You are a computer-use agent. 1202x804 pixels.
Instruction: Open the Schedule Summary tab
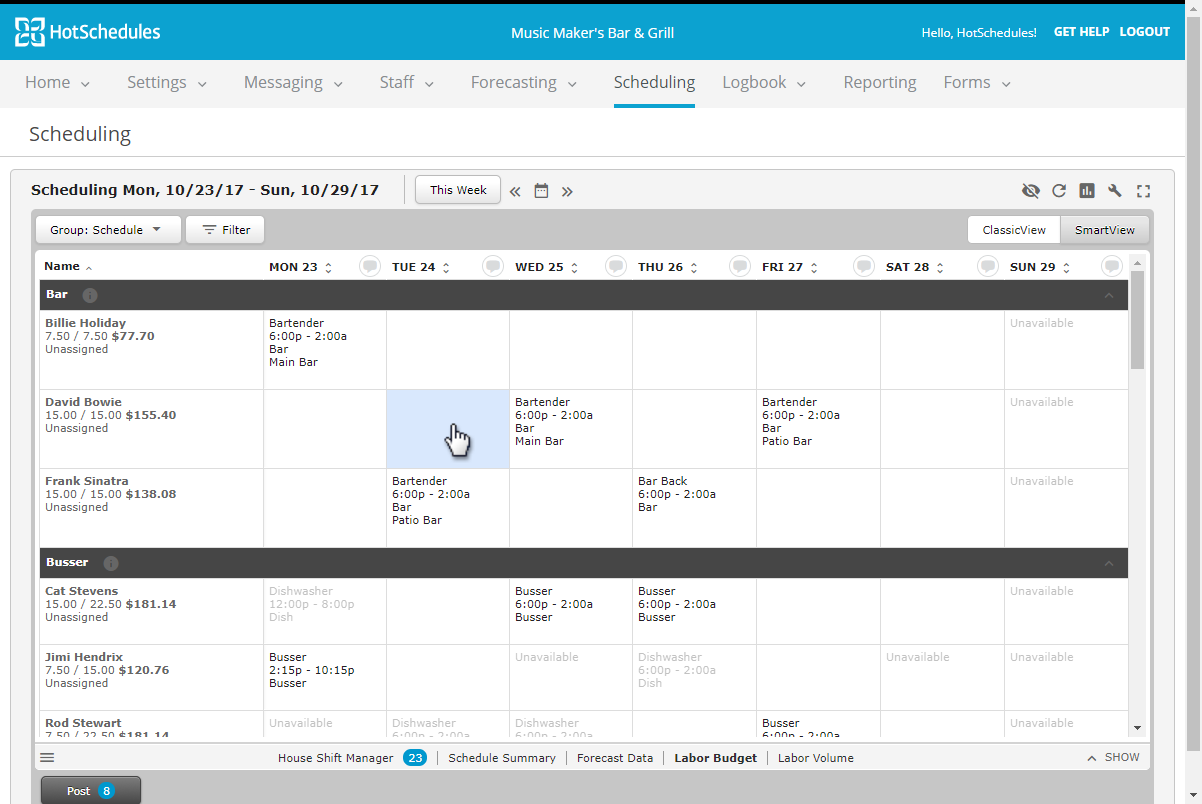tap(502, 758)
